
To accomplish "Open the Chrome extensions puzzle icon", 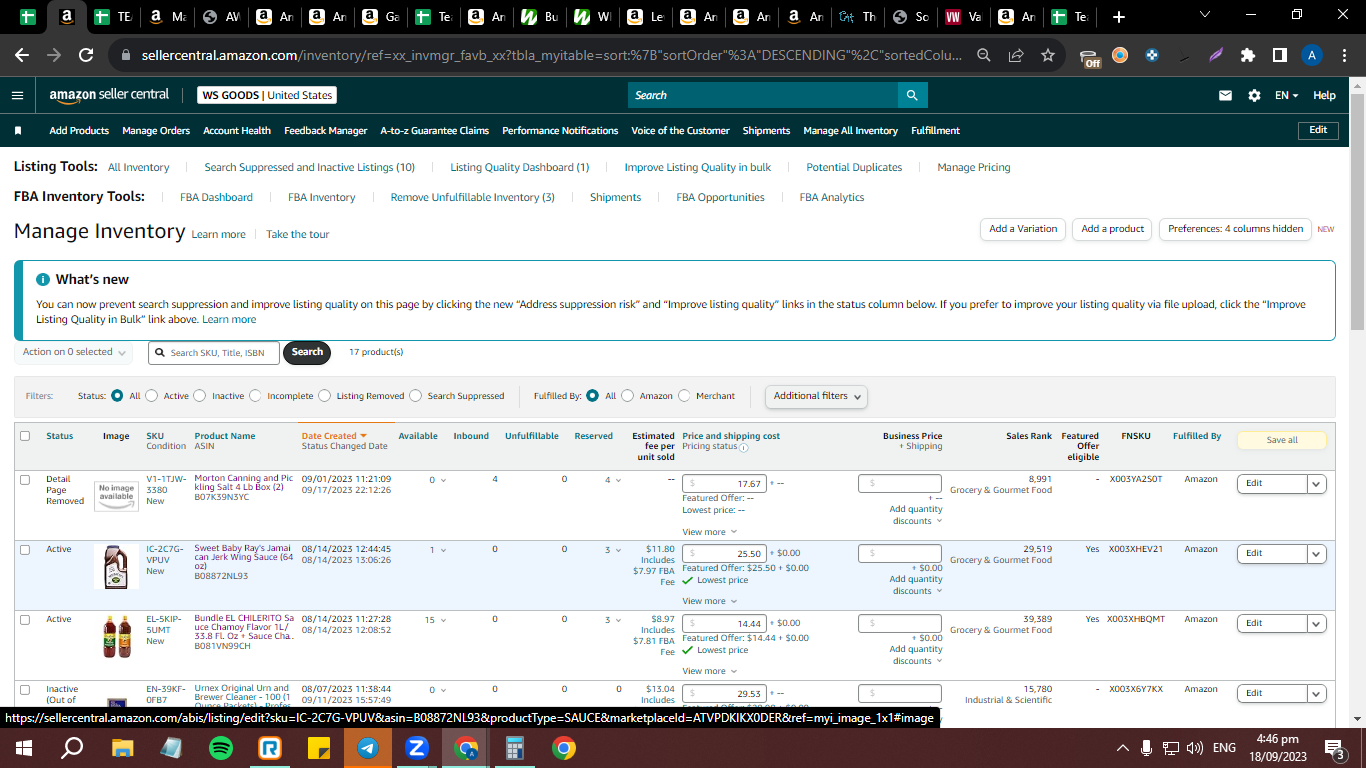I will pos(1248,56).
